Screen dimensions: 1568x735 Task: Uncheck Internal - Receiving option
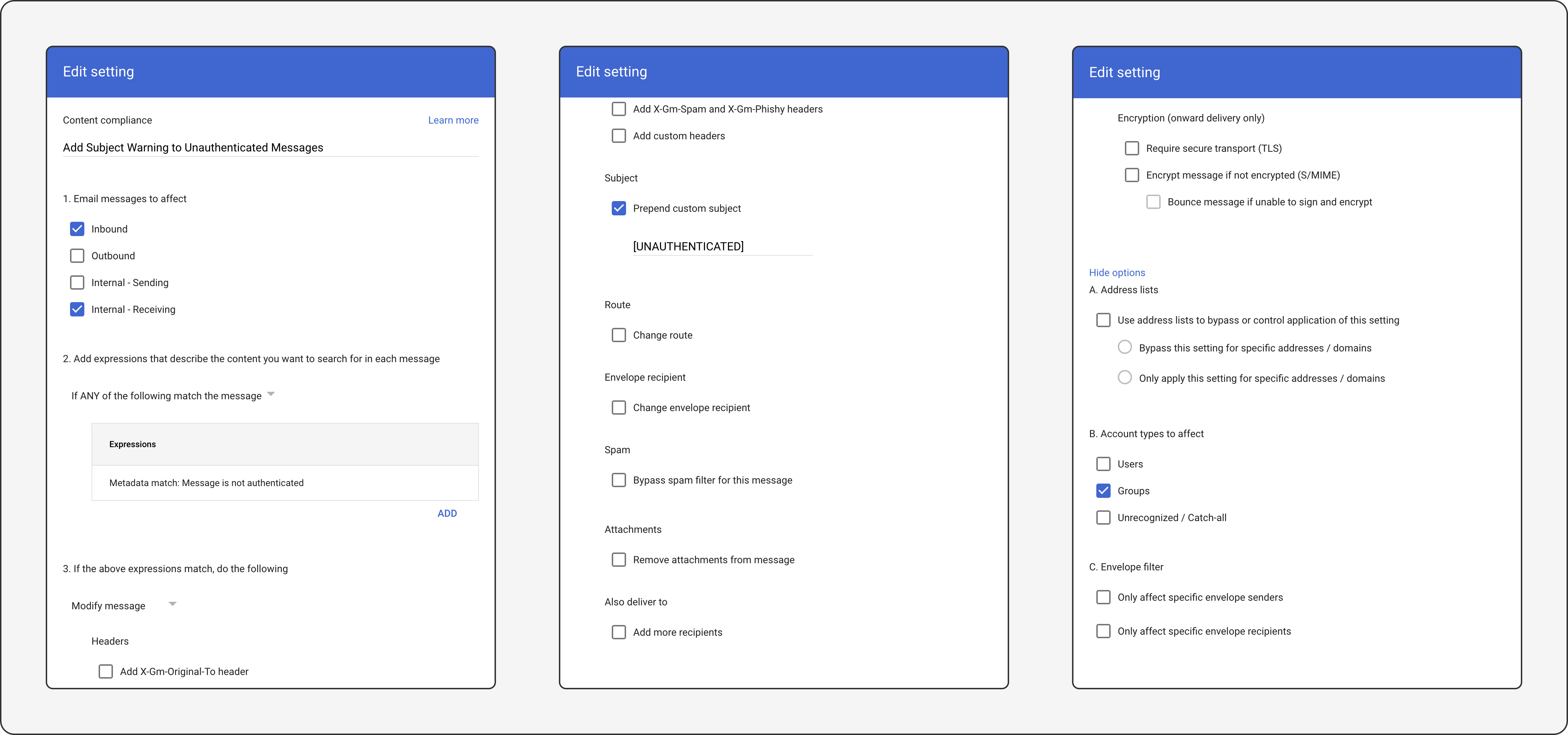[77, 309]
